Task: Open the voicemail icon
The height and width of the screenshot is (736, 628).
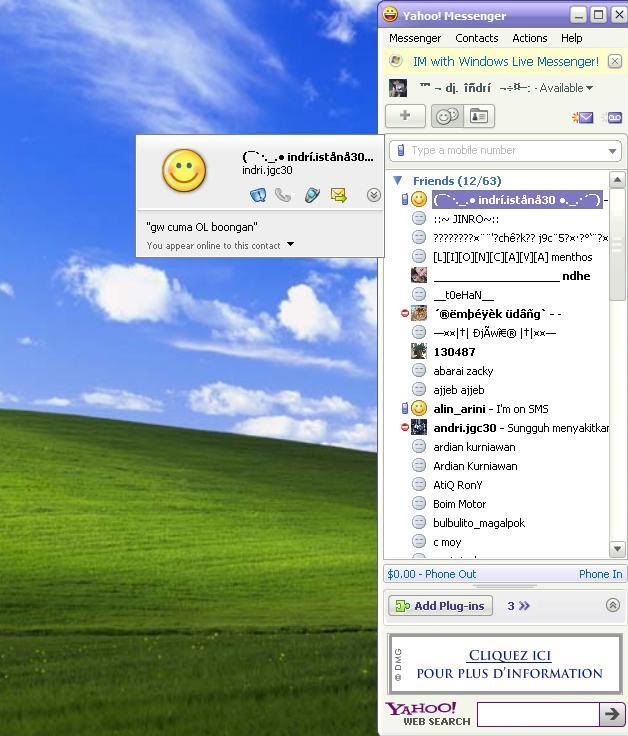Action: pos(614,117)
